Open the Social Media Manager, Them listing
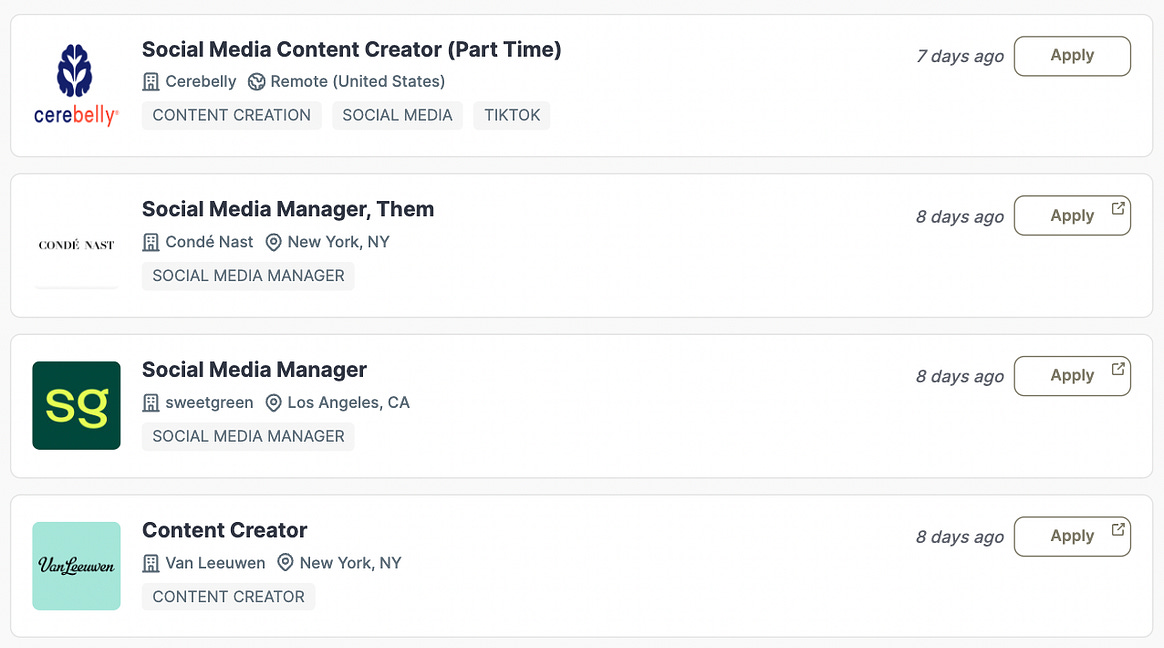The width and height of the screenshot is (1164, 648). tap(288, 209)
